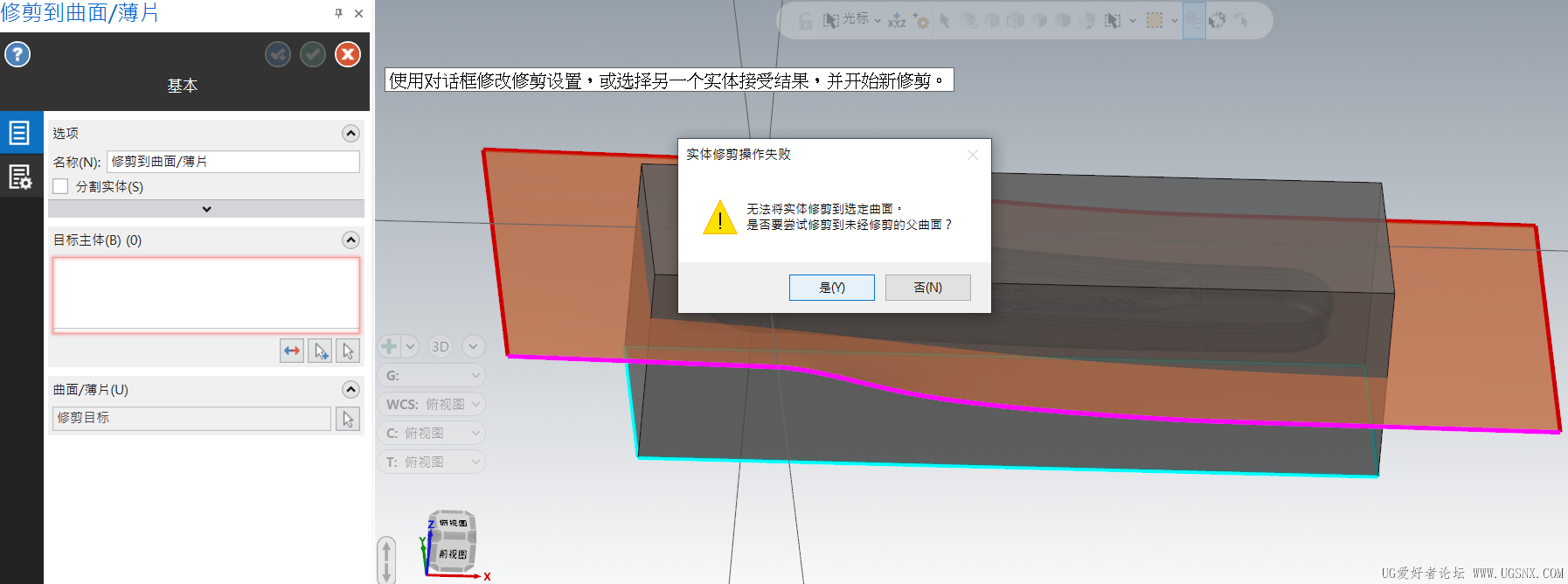This screenshot has height=584, width=1568.
Task: Click the swap direction arrows icon
Action: 292,351
